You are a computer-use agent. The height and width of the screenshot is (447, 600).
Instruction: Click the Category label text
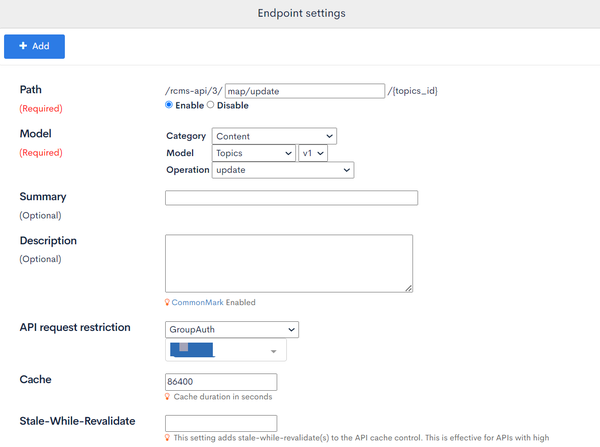186,136
